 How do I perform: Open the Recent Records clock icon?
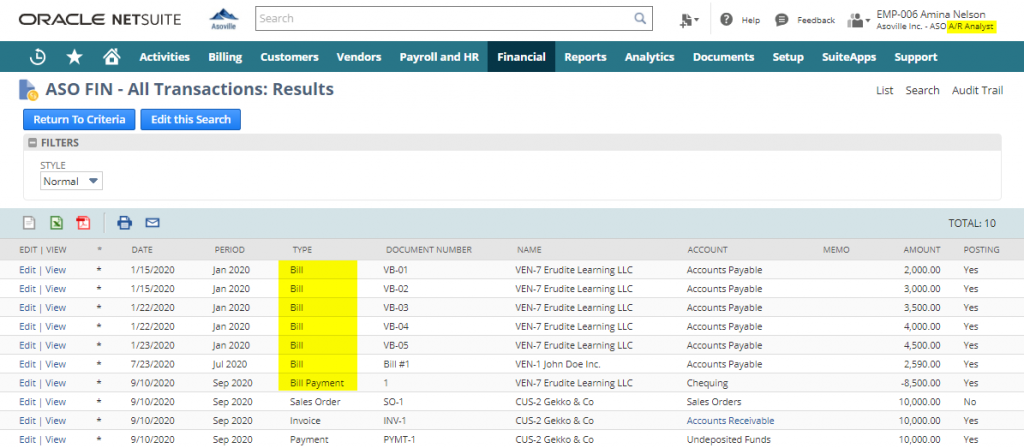[x=38, y=57]
